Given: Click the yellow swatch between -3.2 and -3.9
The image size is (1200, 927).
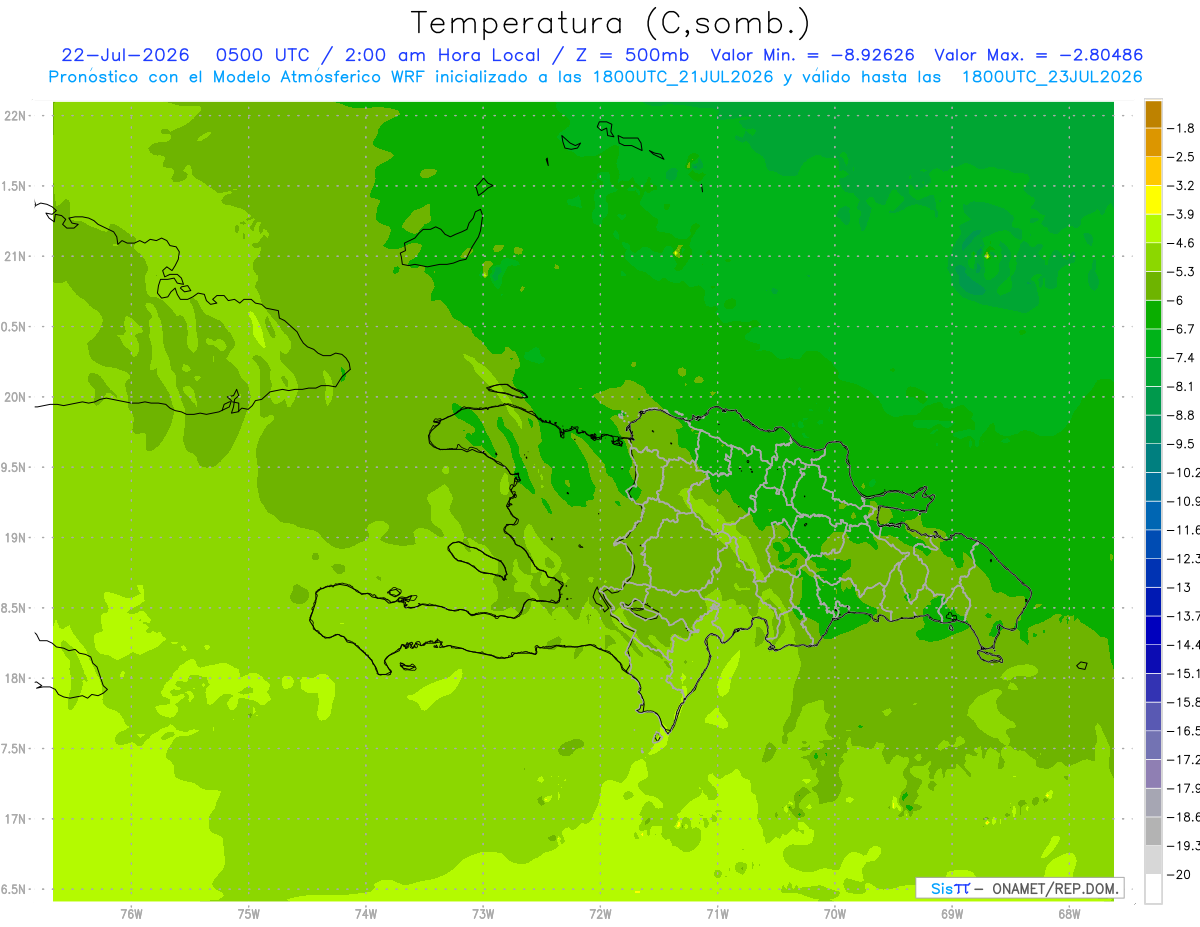Looking at the screenshot, I should (x=1153, y=200).
